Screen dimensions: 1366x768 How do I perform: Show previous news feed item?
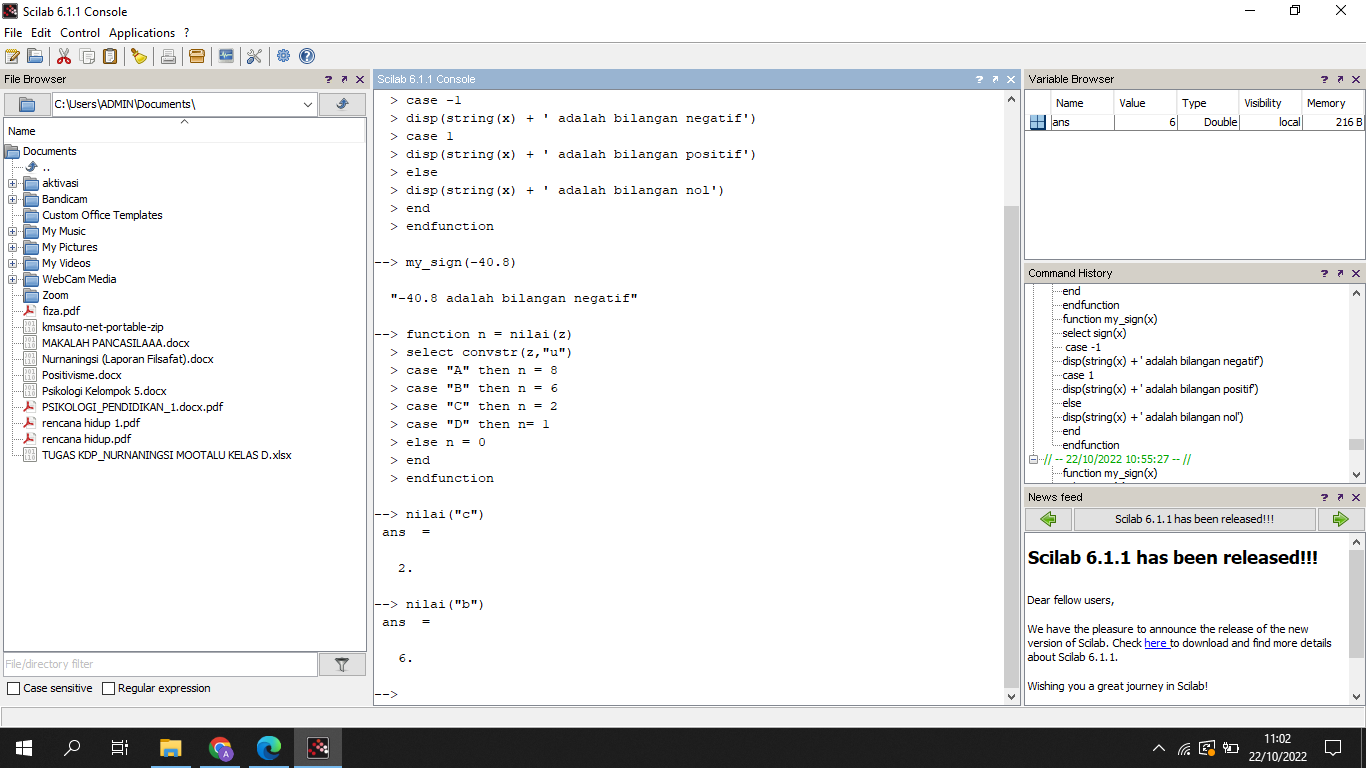[1048, 519]
